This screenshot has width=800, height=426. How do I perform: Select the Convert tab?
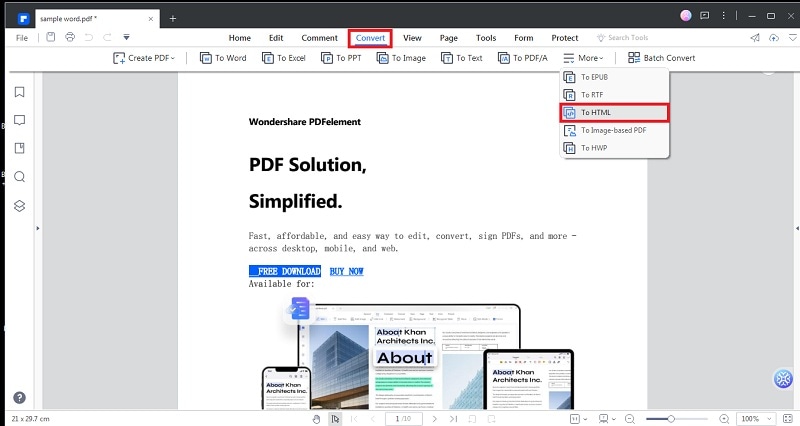370,38
